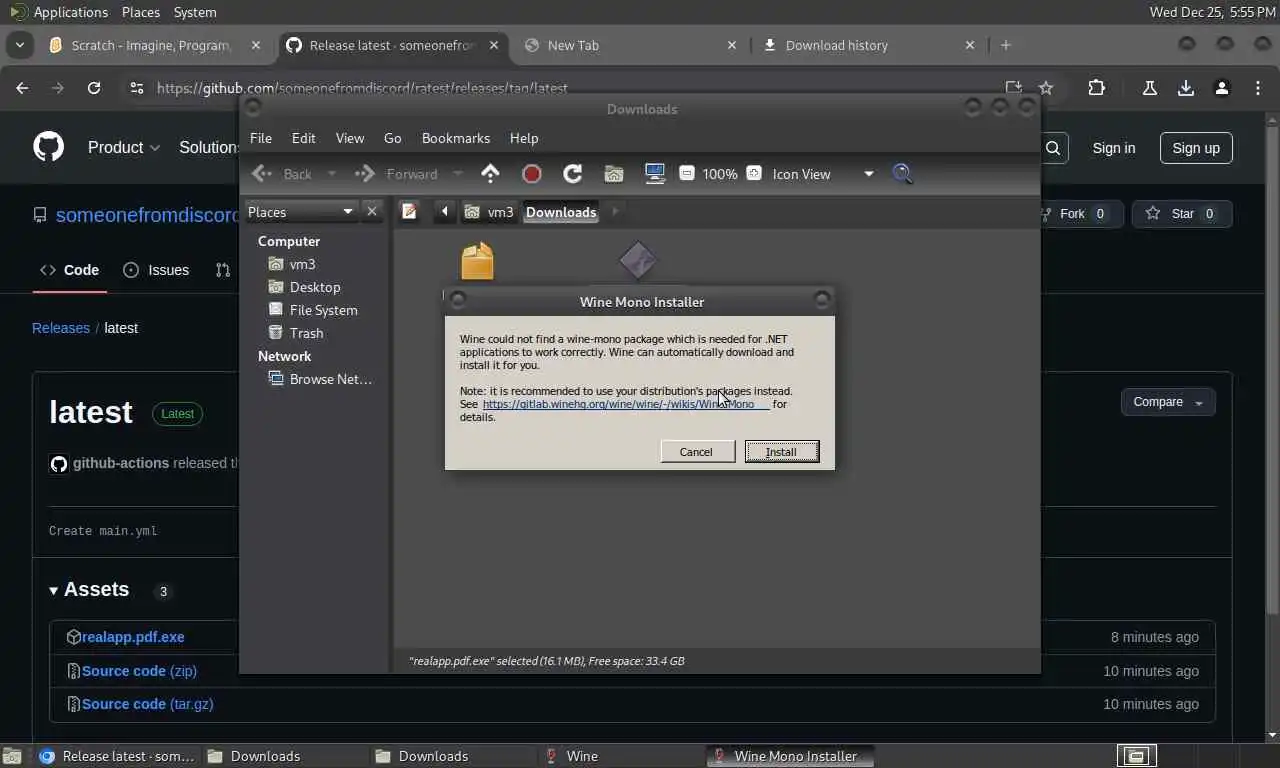Click the left path-scroll arrow before vm3
This screenshot has height=768, width=1280.
tap(444, 211)
